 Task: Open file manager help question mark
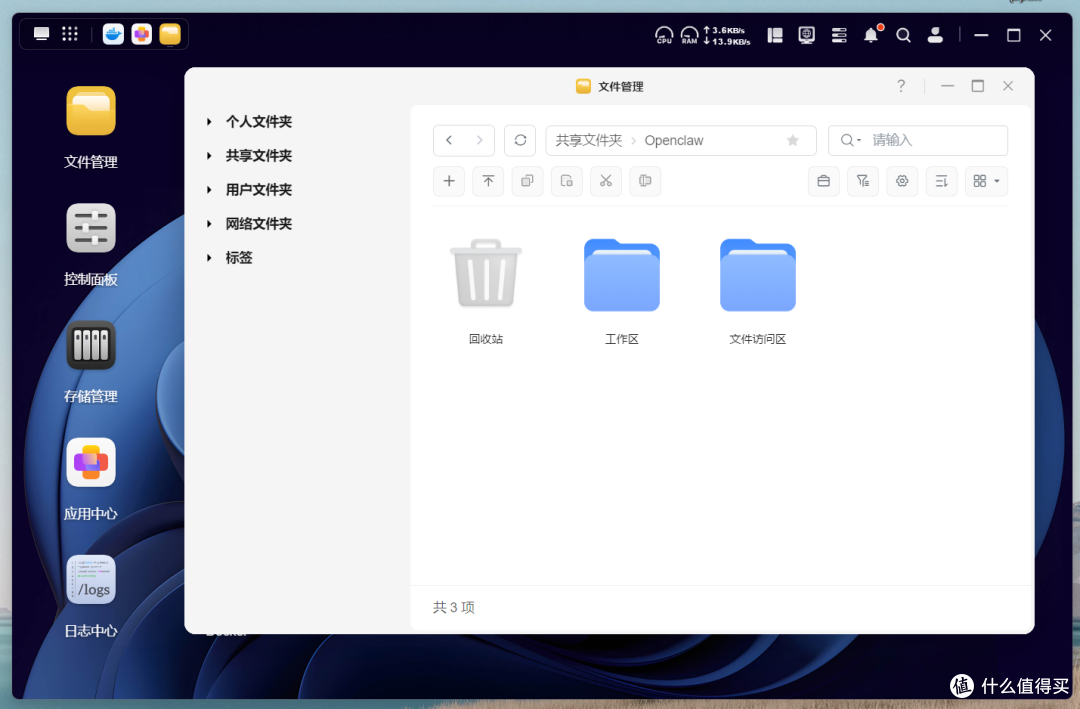(x=901, y=86)
